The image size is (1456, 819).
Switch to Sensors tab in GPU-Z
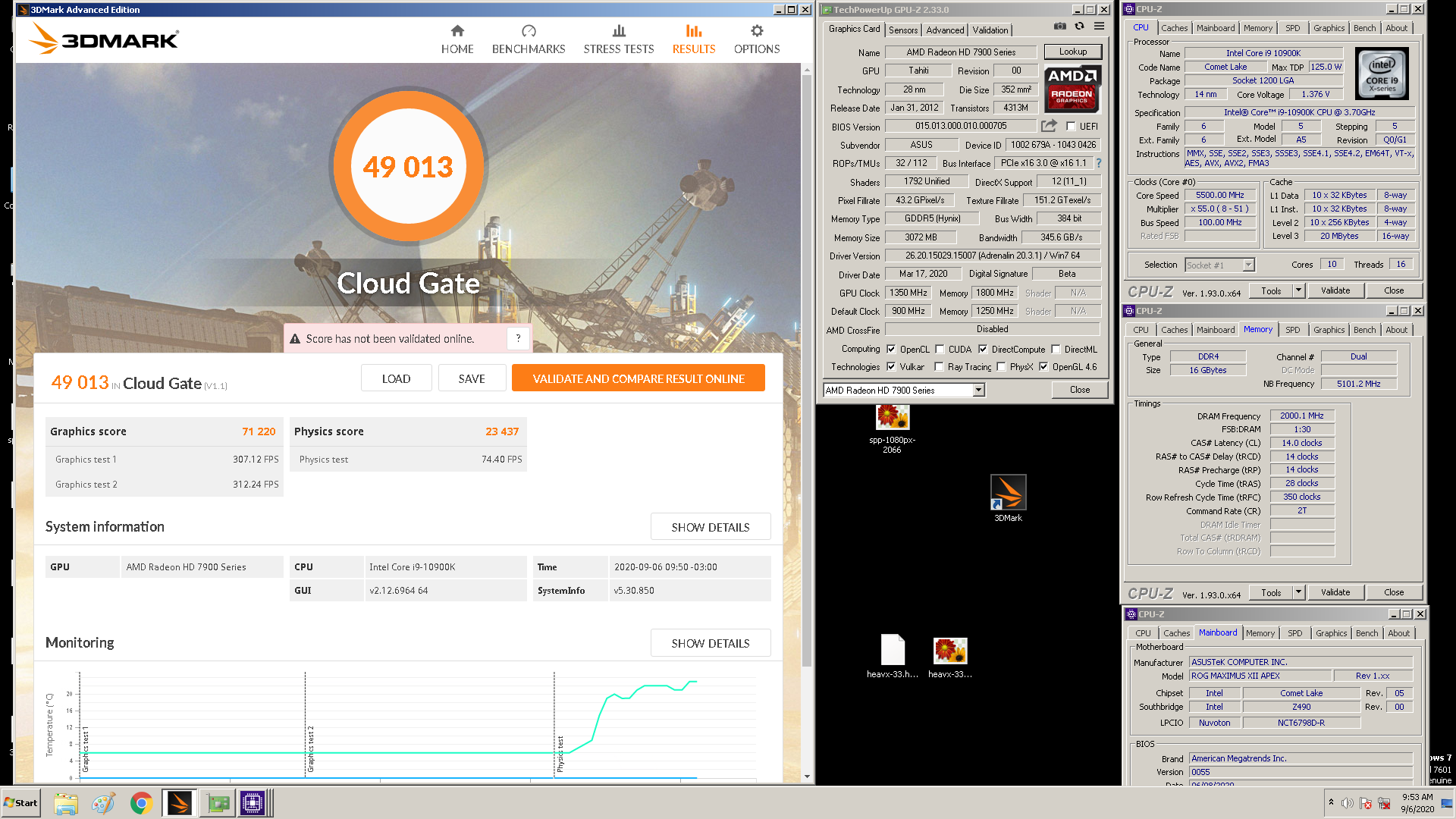[903, 30]
